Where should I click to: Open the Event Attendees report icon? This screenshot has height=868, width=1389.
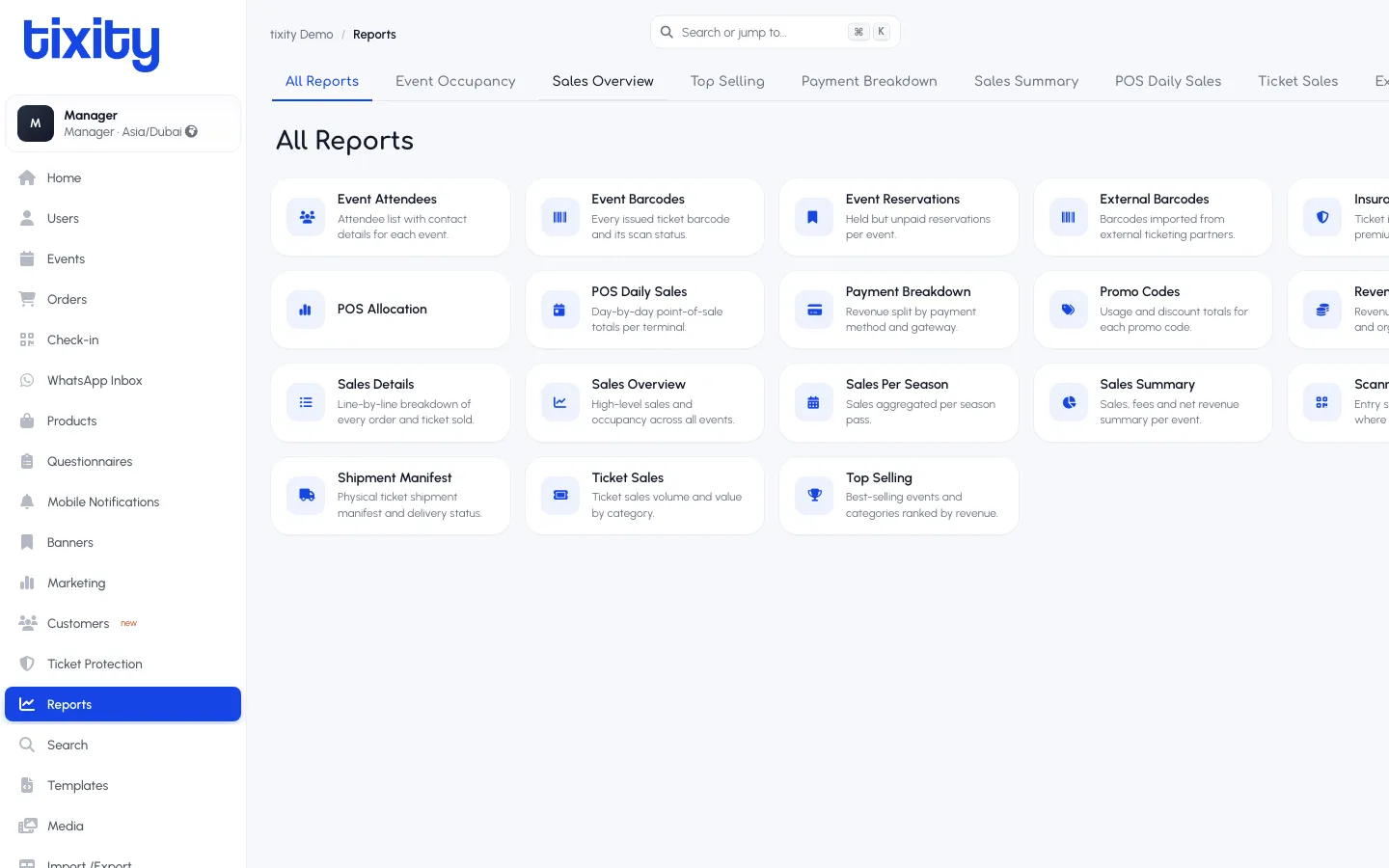pos(307,217)
